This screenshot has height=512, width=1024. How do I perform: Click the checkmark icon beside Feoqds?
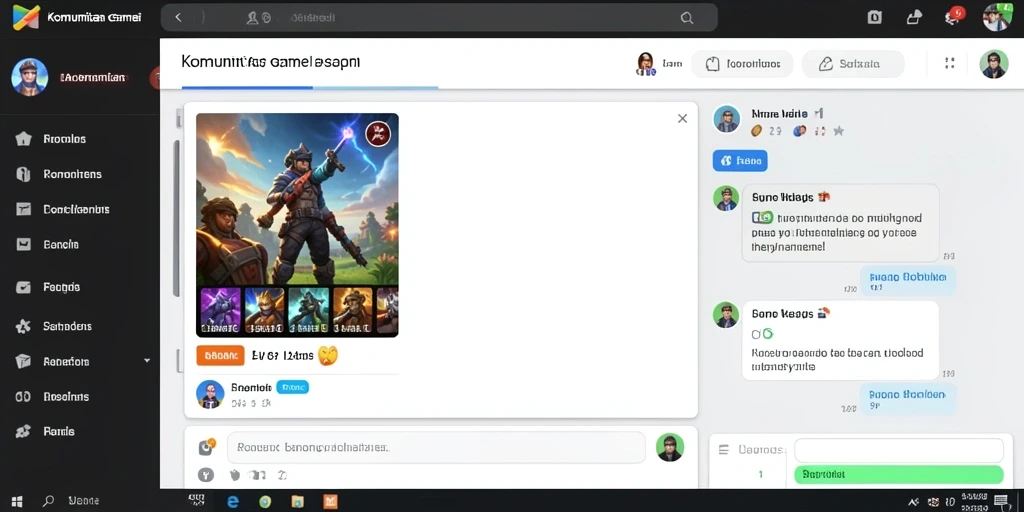(24, 287)
